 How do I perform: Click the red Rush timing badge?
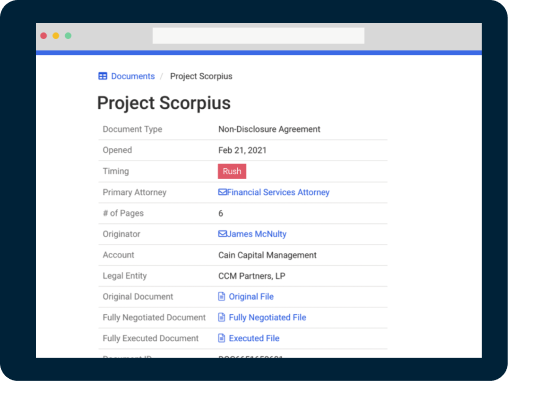pos(232,171)
